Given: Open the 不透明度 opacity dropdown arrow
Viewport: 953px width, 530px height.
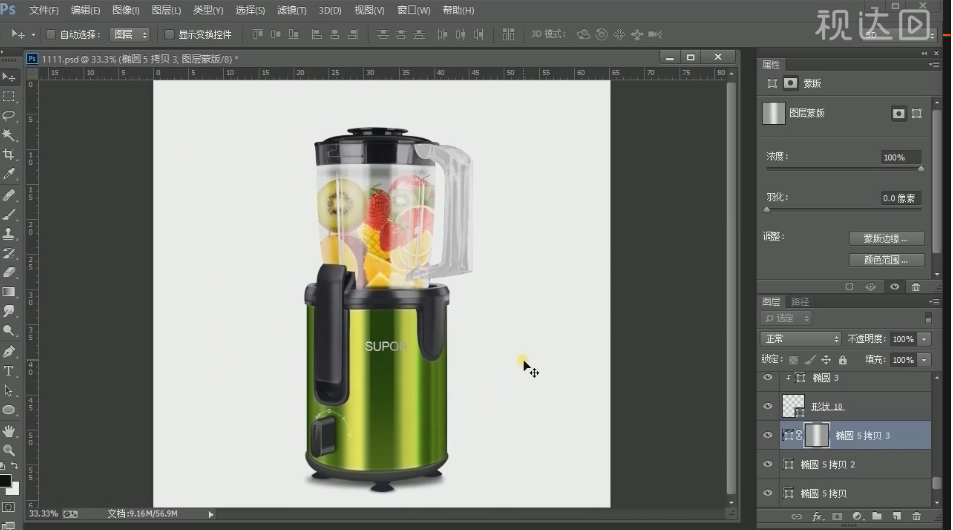Looking at the screenshot, I should [x=924, y=339].
